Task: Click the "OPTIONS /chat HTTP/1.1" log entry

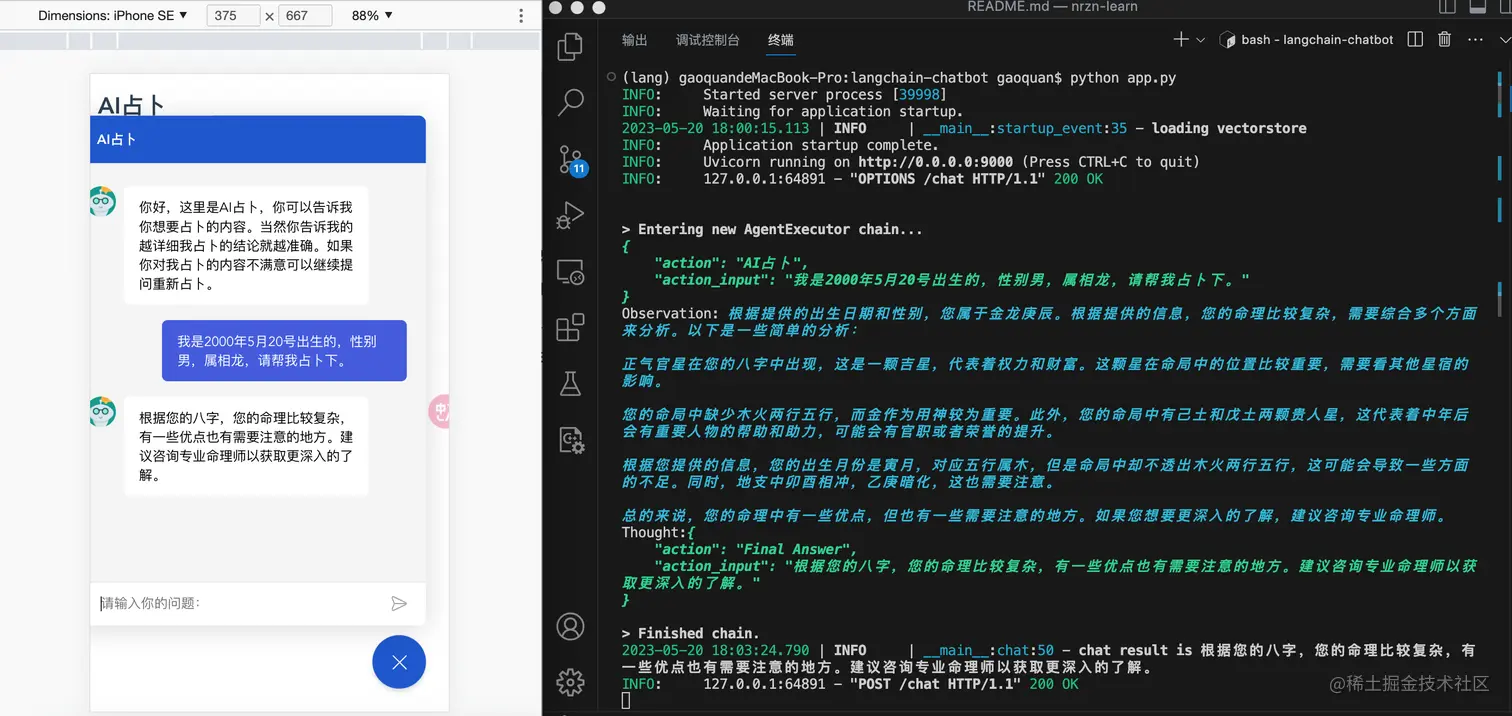Action: pos(947,179)
